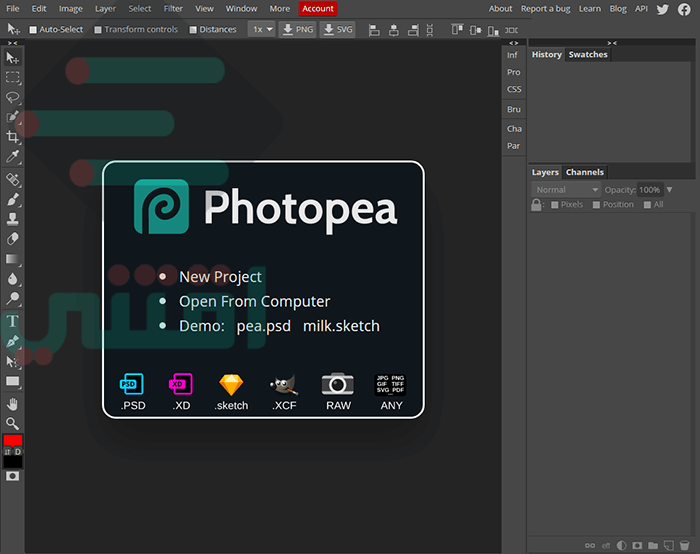The height and width of the screenshot is (554, 700).
Task: Export as SVG button
Action: pyautogui.click(x=338, y=29)
